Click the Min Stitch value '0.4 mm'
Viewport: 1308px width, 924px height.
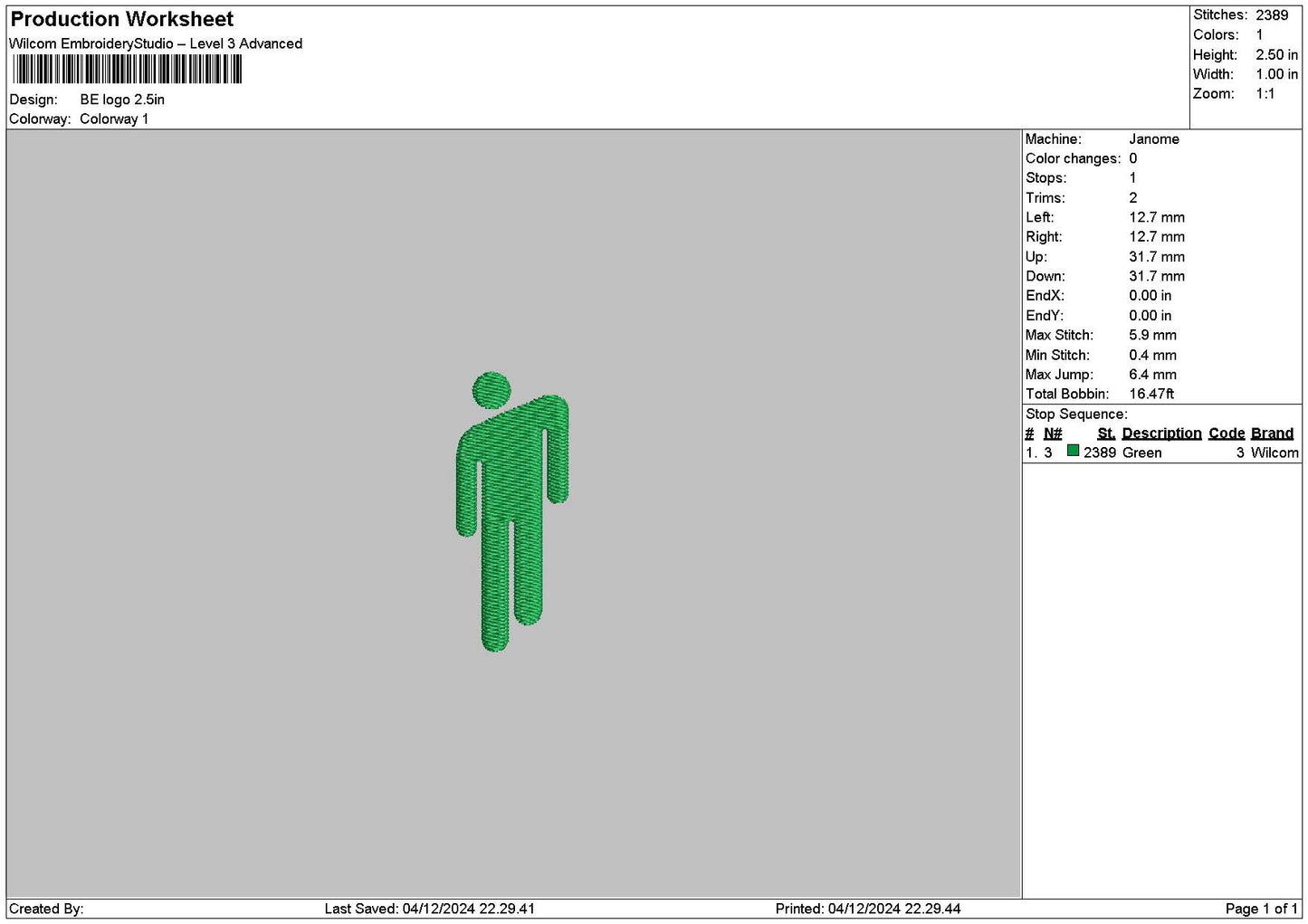(x=1152, y=356)
